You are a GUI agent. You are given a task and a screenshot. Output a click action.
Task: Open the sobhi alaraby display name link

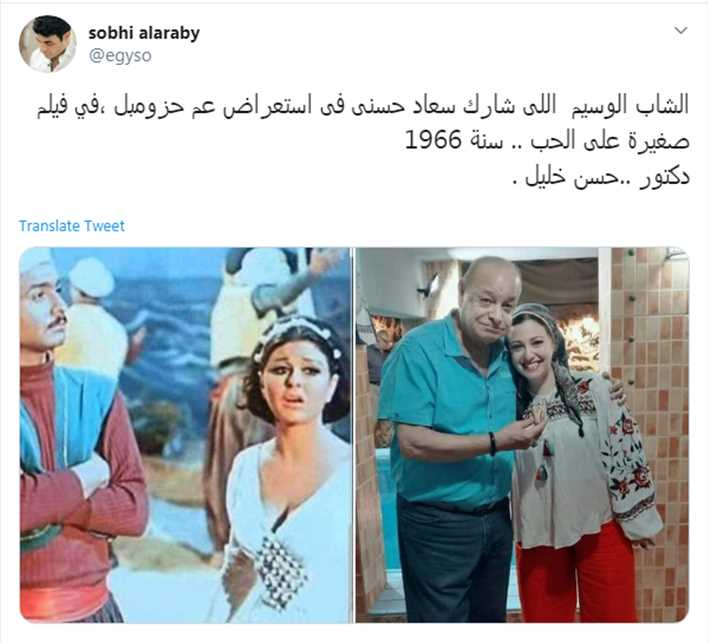click(x=144, y=33)
